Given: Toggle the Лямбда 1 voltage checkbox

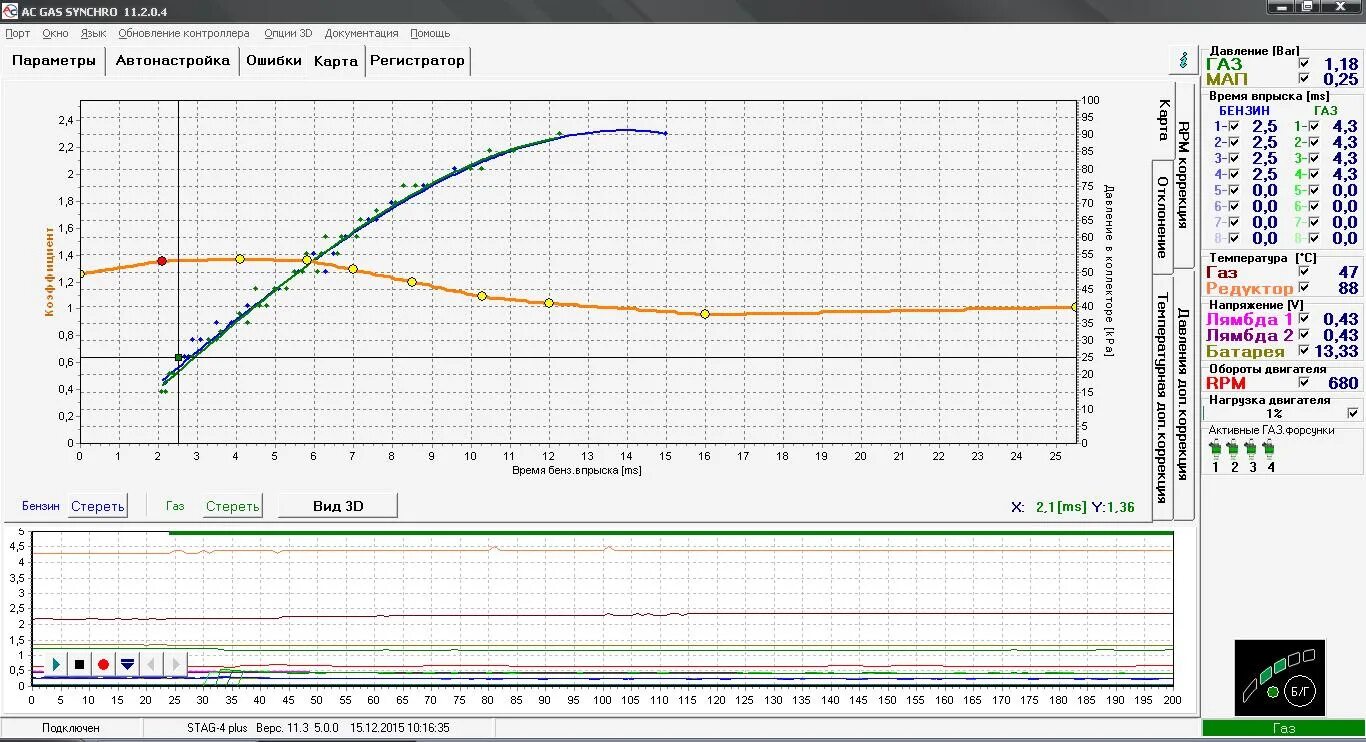Looking at the screenshot, I should click(1304, 319).
